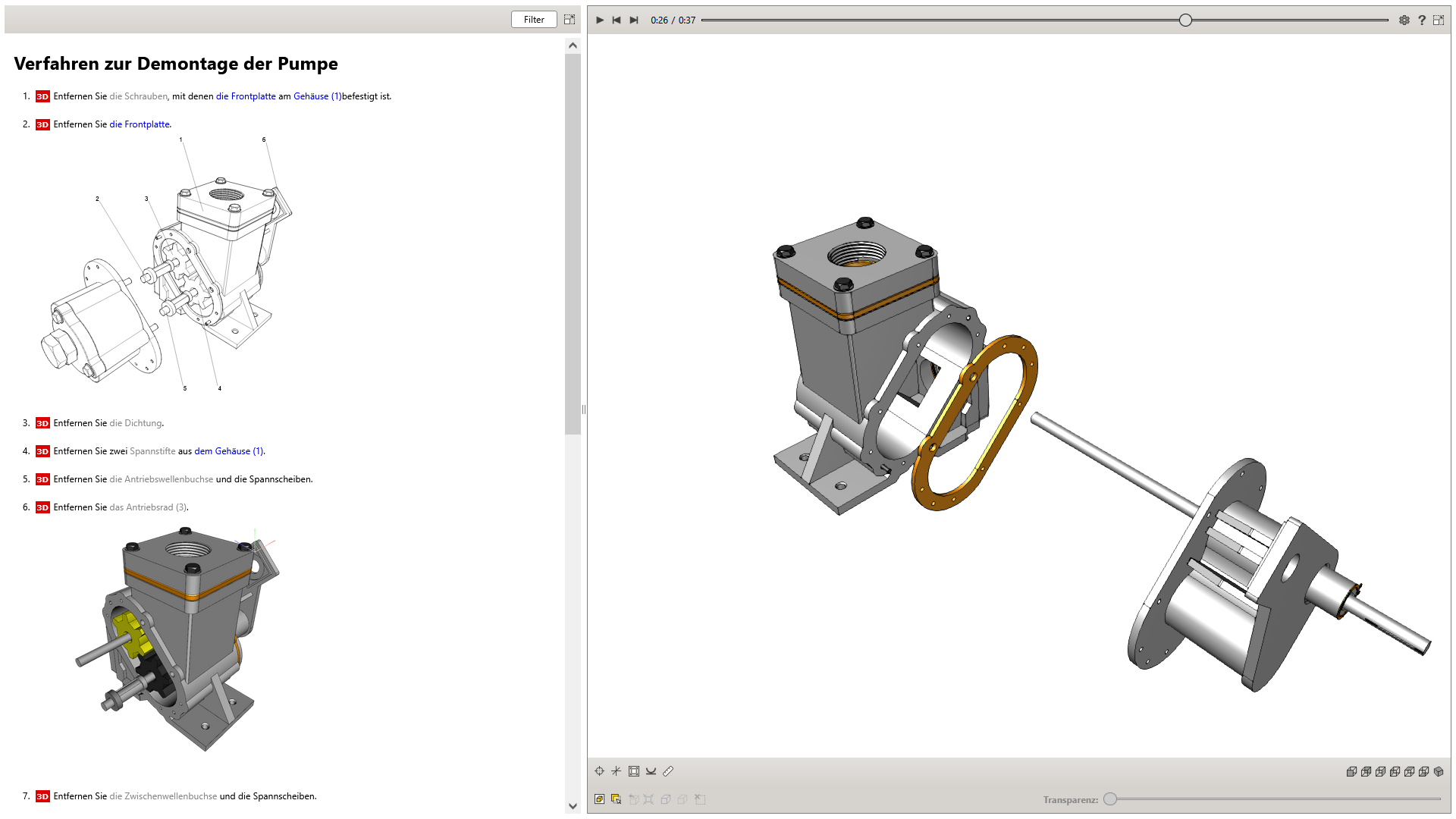This screenshot has height=819, width=1456.
Task: Select the isometric view cube icon
Action: pos(1439,771)
